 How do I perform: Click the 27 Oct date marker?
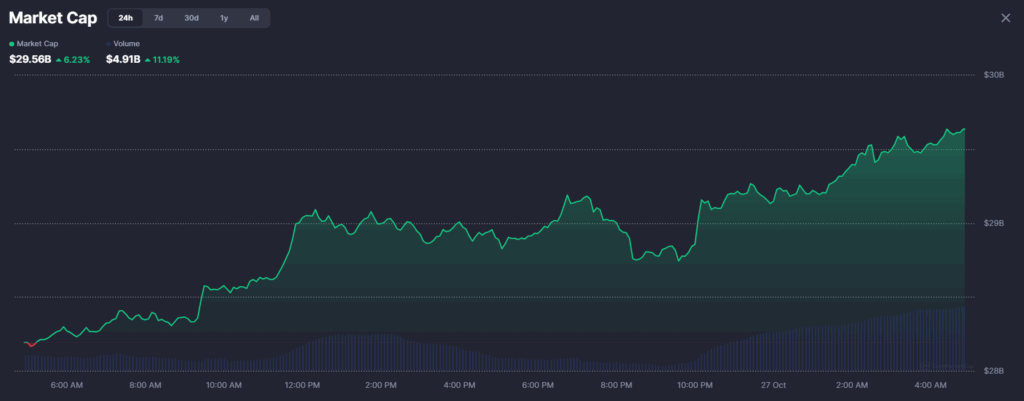tap(773, 385)
